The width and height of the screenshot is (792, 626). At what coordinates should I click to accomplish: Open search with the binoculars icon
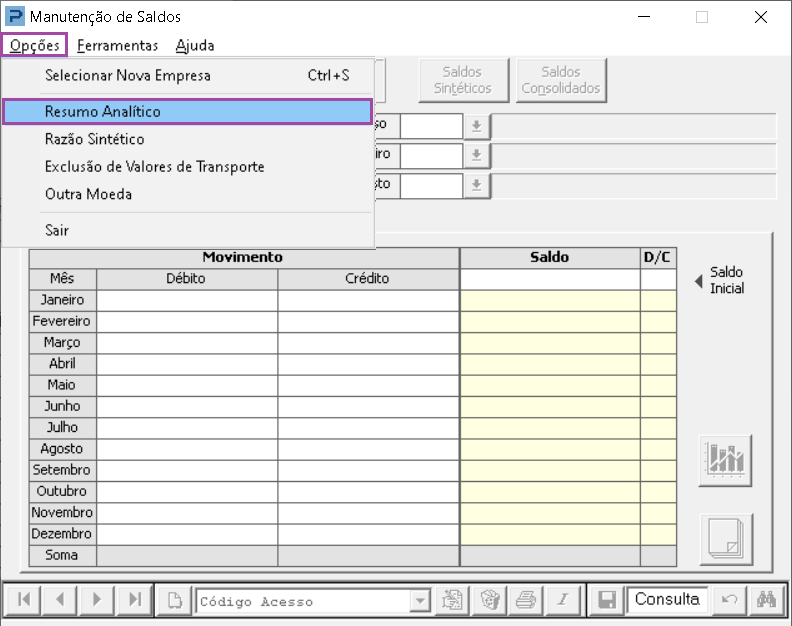(x=767, y=600)
